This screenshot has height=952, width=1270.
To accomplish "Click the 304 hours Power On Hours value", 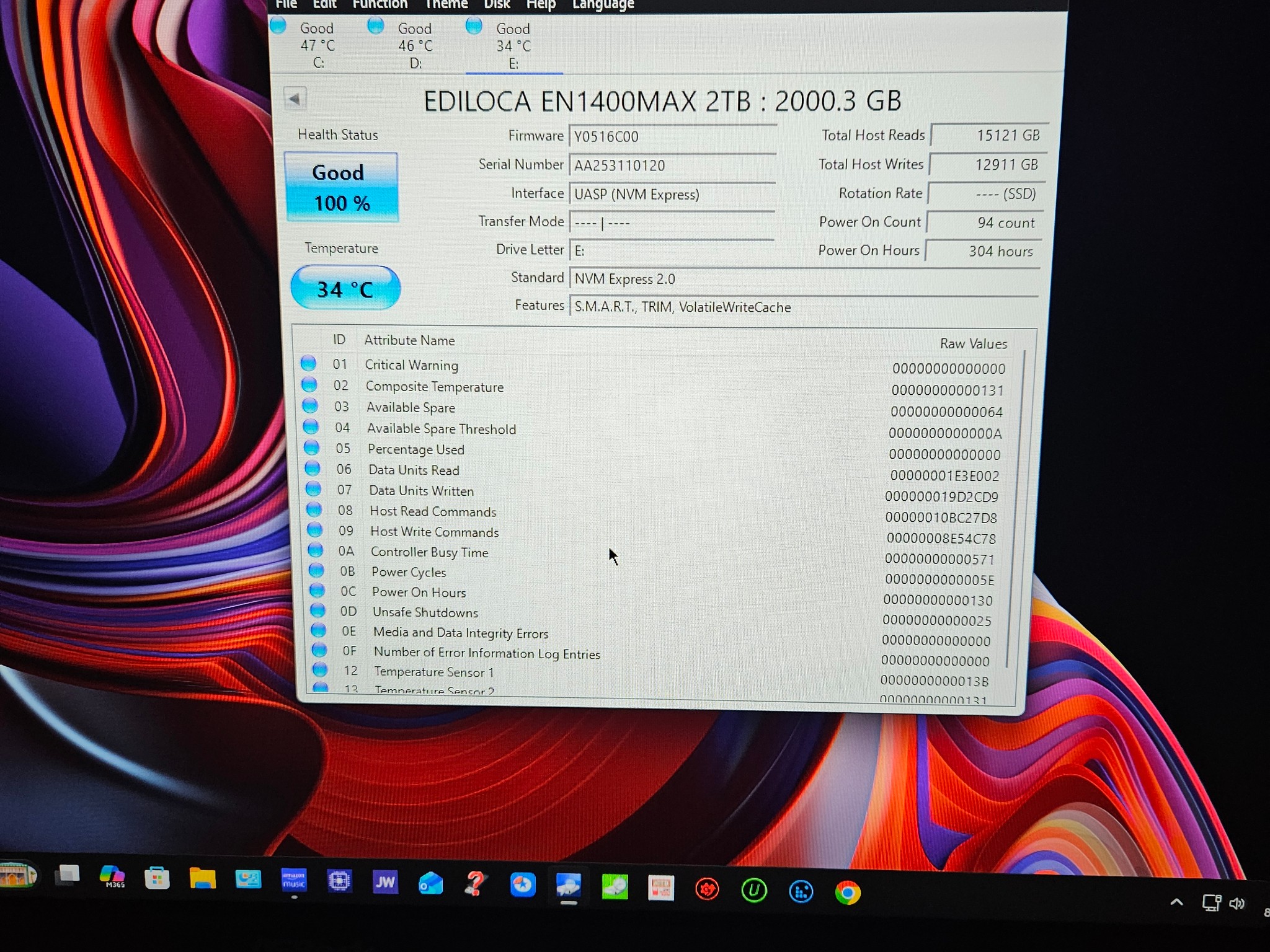I will [x=982, y=251].
